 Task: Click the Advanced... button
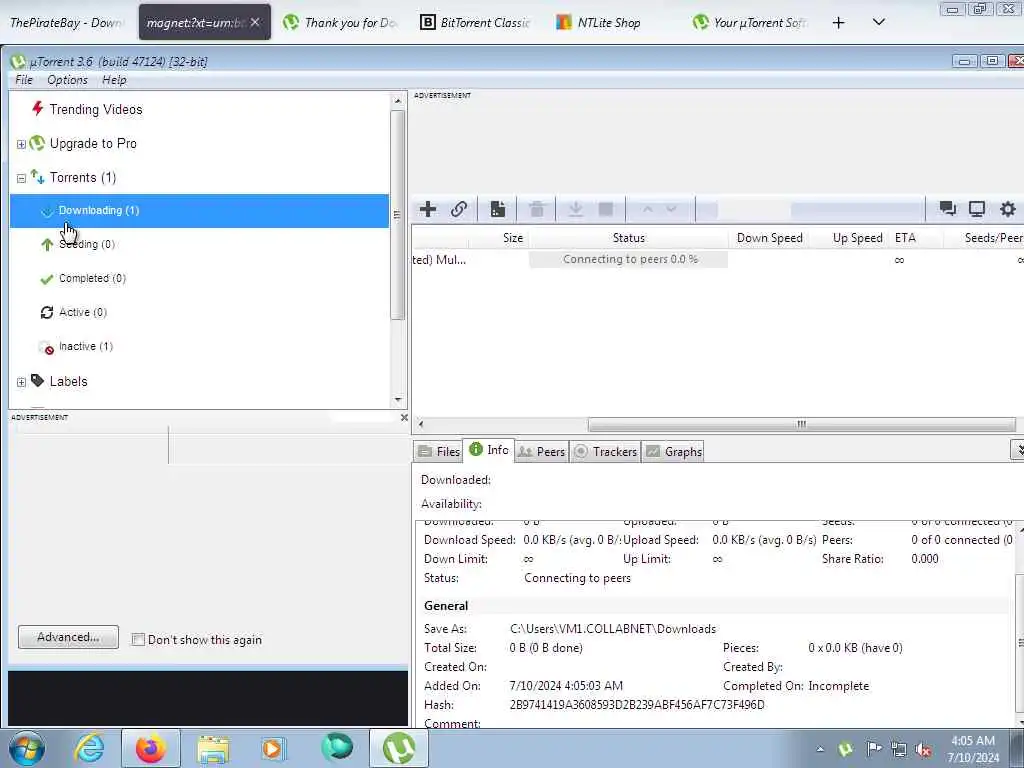pos(69,637)
